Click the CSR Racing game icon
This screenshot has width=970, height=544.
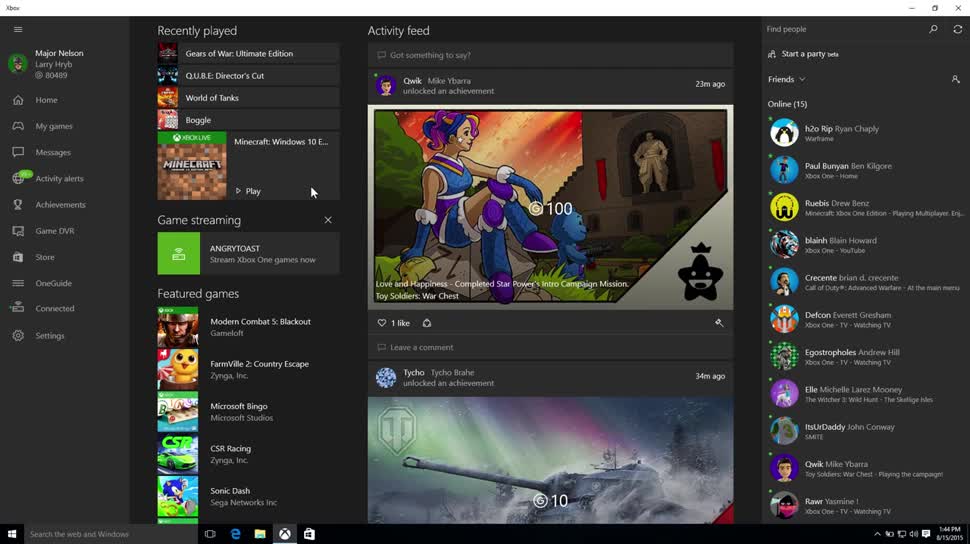click(x=178, y=454)
